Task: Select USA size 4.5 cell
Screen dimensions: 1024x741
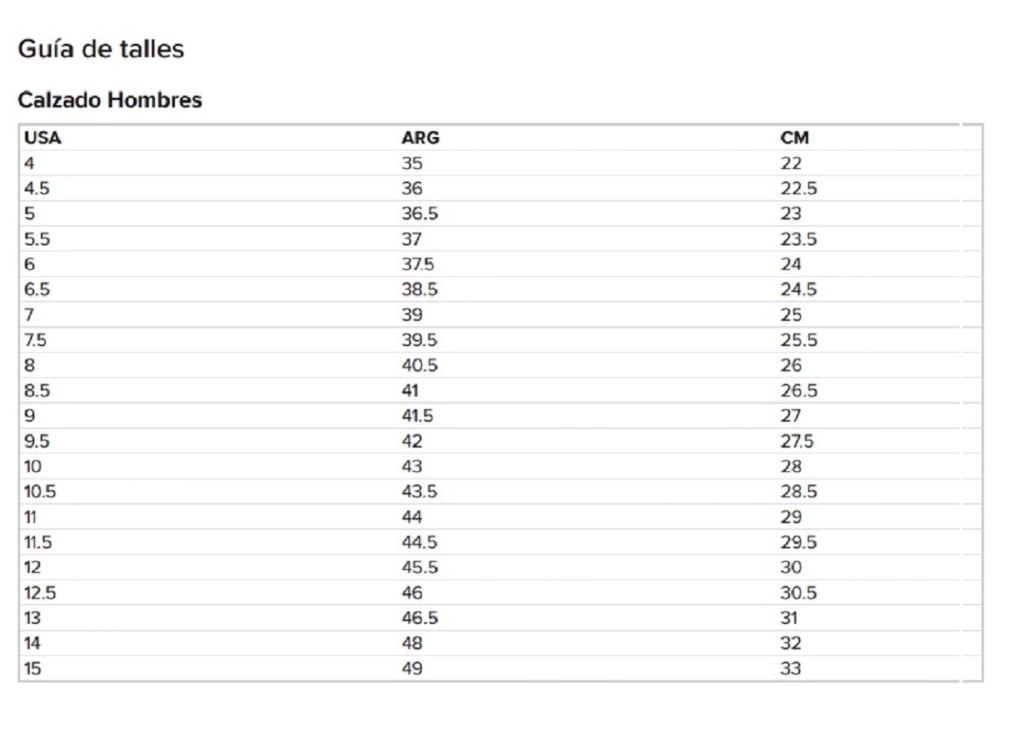Action: point(36,188)
